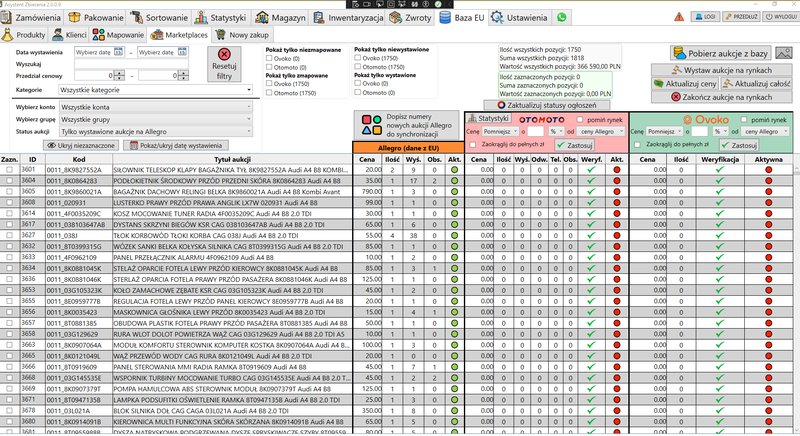Screen dimensions: 800x436
Task: Click the Wyszukaj search field
Action: tap(131, 64)
